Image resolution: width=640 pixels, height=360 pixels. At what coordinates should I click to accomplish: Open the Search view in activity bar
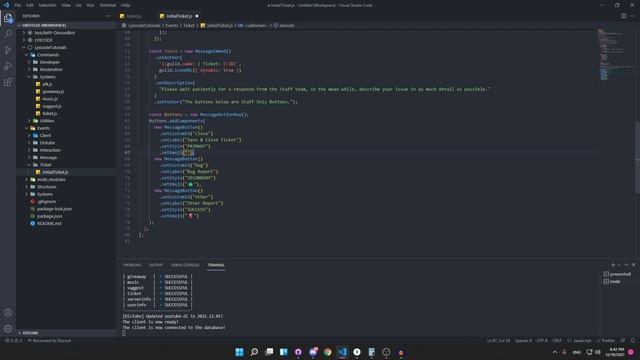pos(8,34)
